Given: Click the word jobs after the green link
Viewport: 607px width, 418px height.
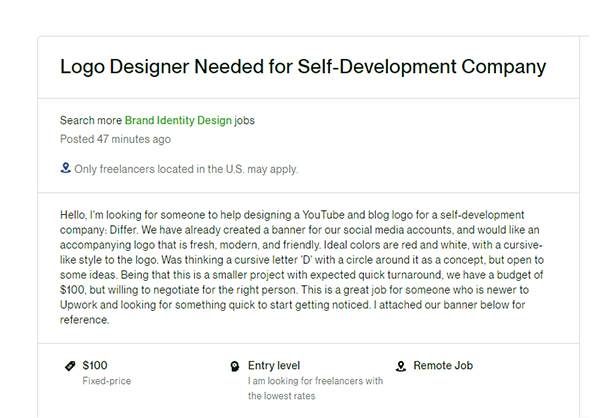Looking at the screenshot, I should 244,120.
